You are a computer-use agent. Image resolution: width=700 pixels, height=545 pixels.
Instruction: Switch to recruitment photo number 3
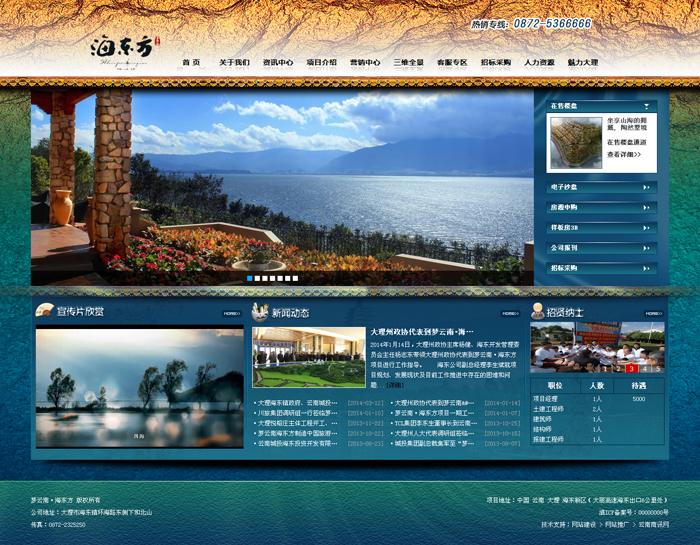[x=631, y=368]
